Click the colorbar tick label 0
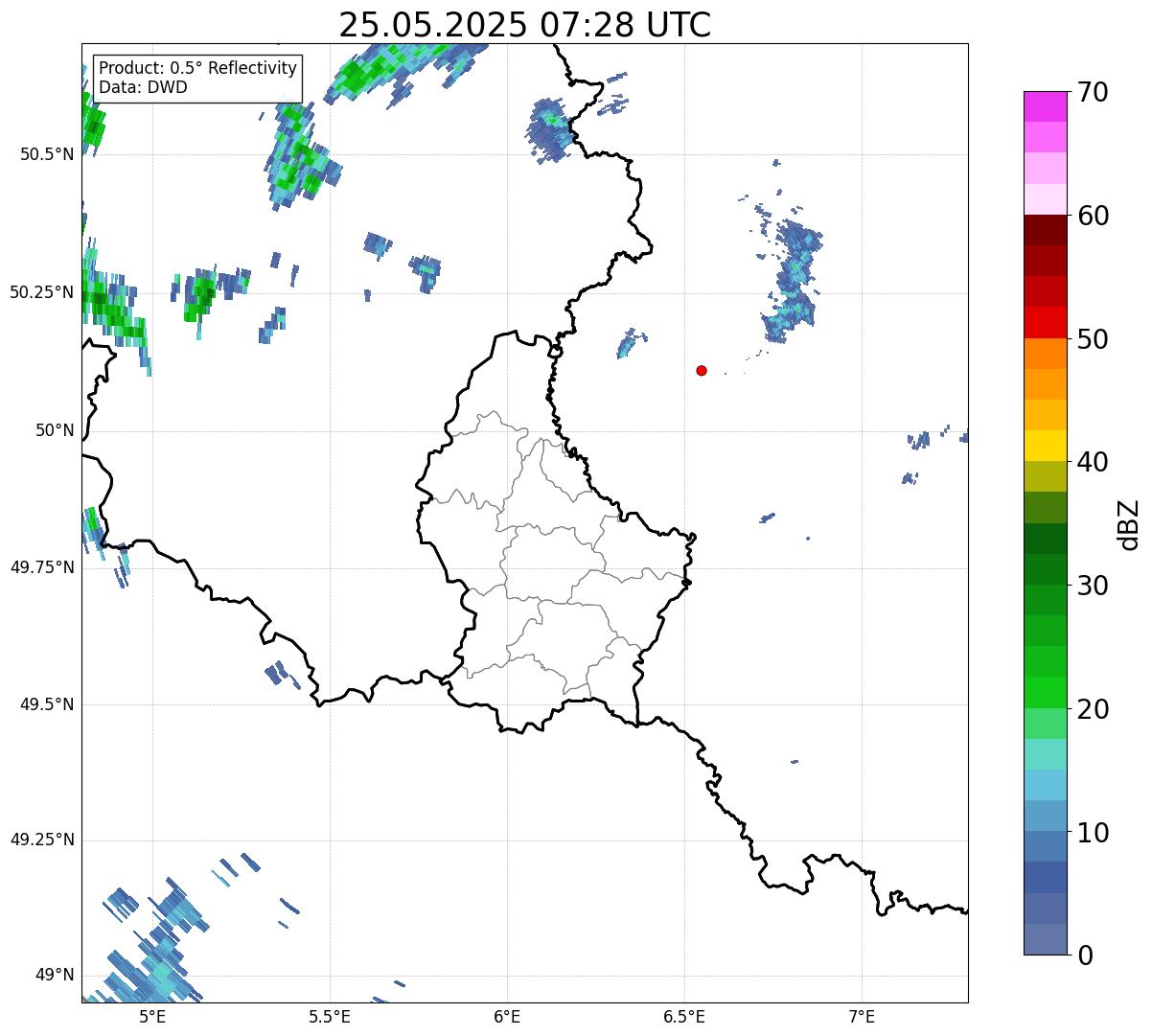This screenshot has width=1152, height=1036. tap(1086, 955)
